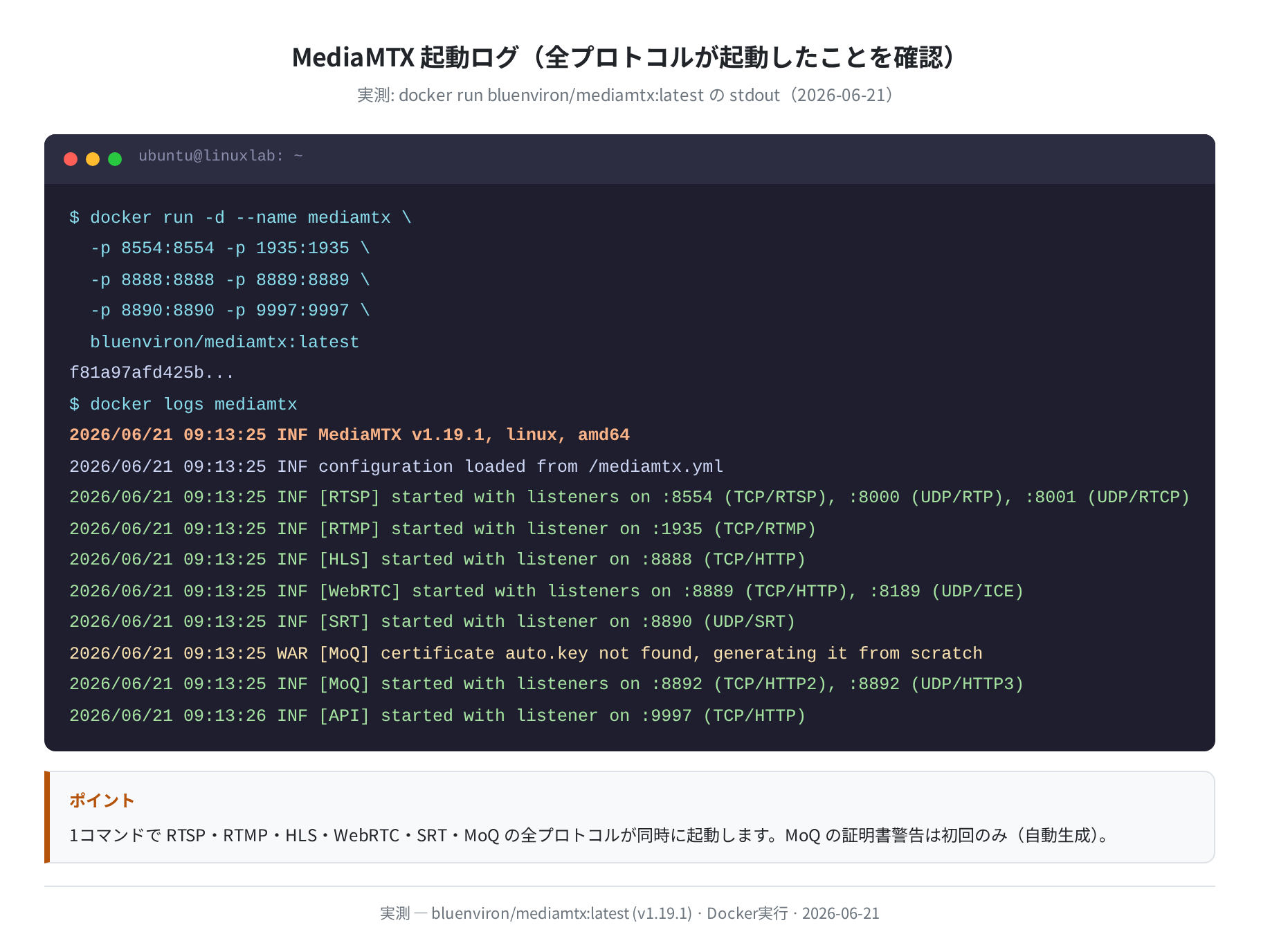Click the line -p 8890:8890 -p 9997:9997

pyautogui.click(x=230, y=311)
